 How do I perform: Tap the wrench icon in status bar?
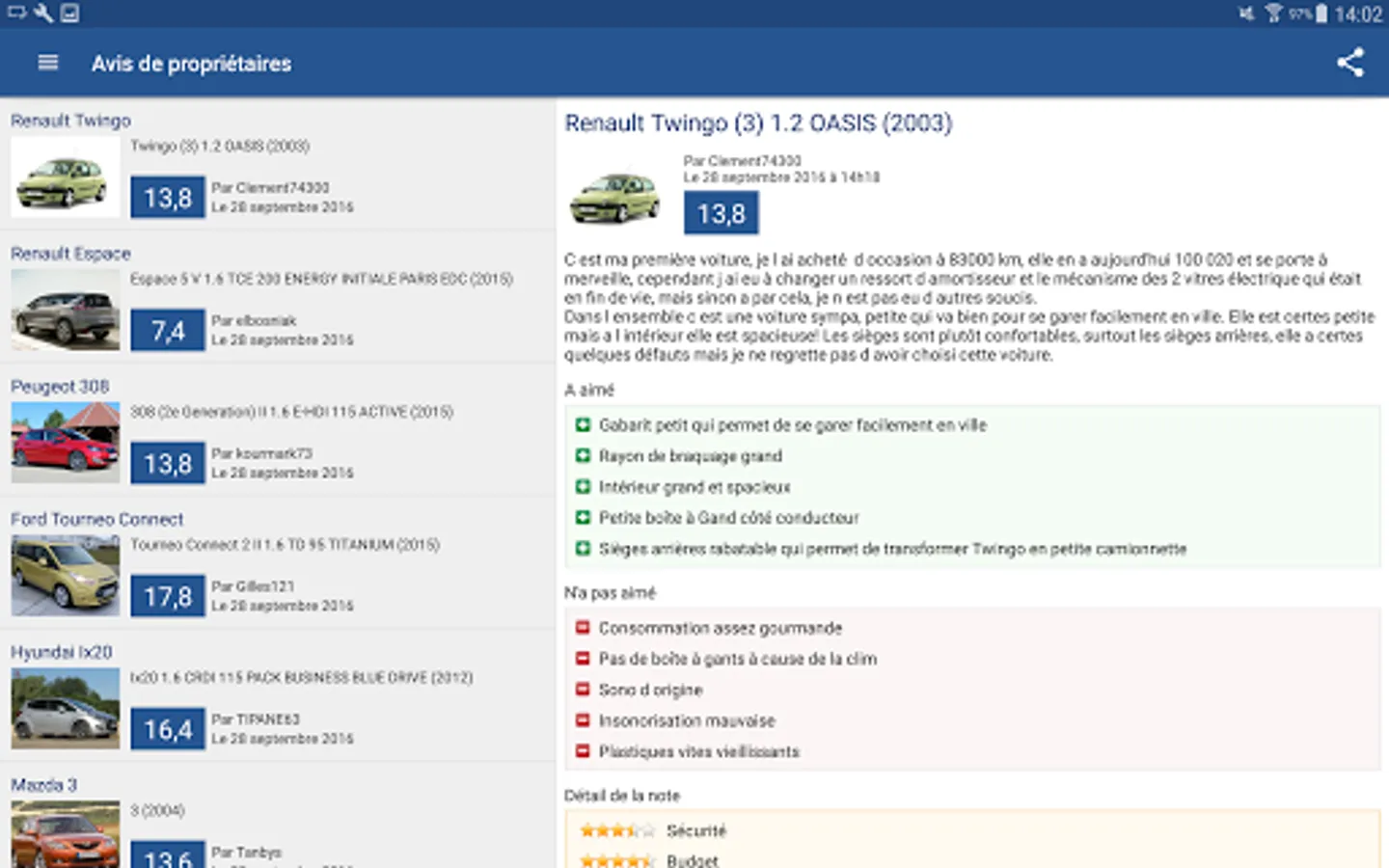click(x=43, y=13)
